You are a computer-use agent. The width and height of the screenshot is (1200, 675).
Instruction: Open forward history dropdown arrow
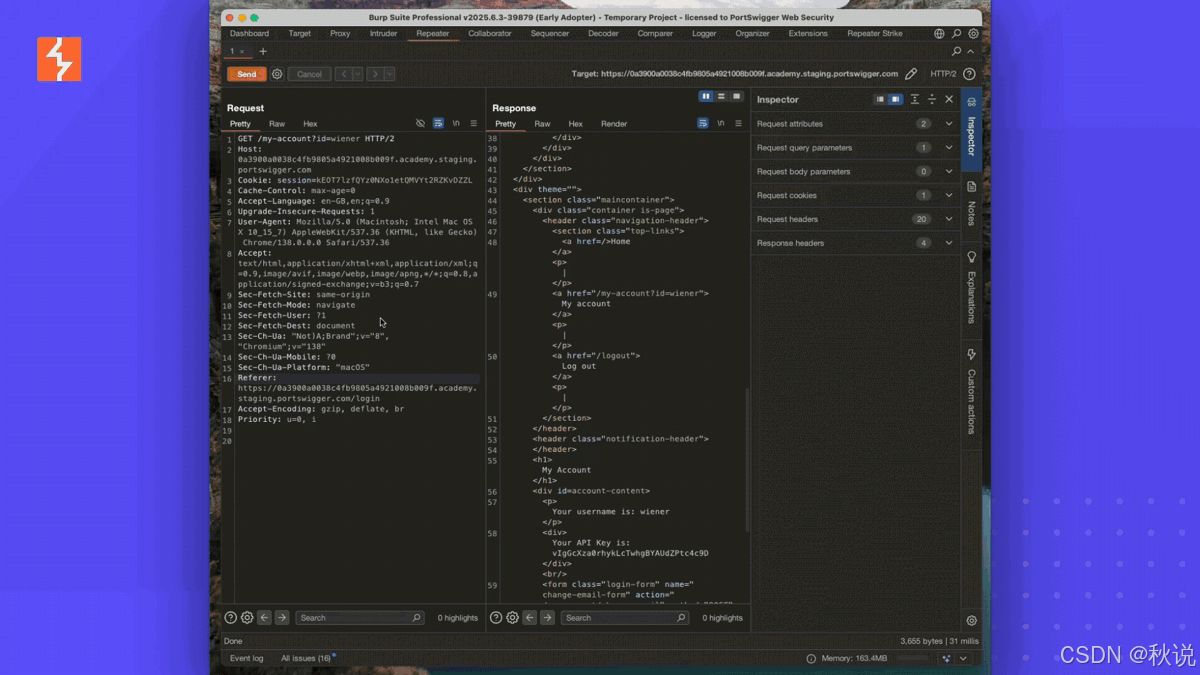click(x=389, y=74)
